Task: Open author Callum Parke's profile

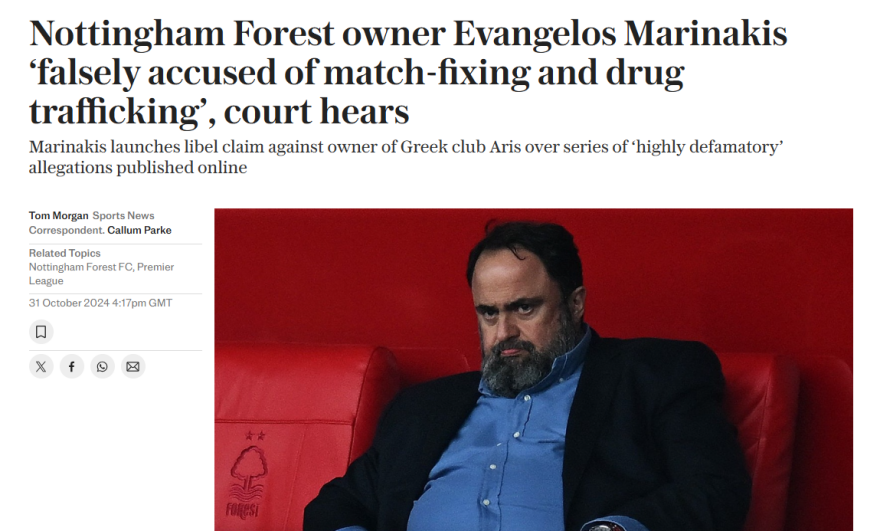Action: [x=139, y=230]
